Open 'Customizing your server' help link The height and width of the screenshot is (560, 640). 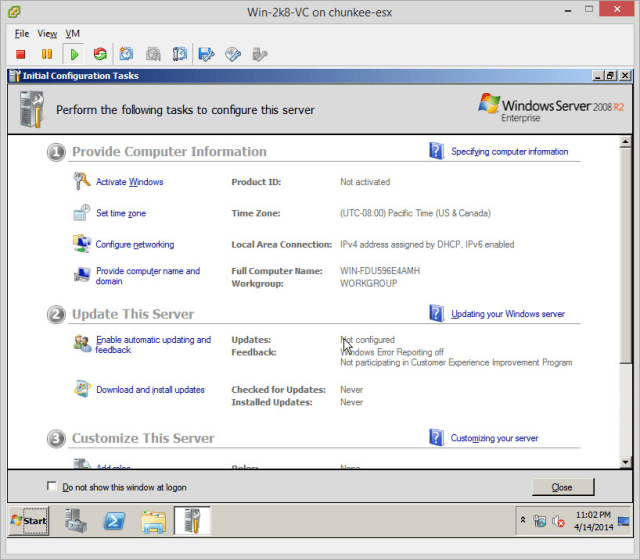pyautogui.click(x=494, y=438)
